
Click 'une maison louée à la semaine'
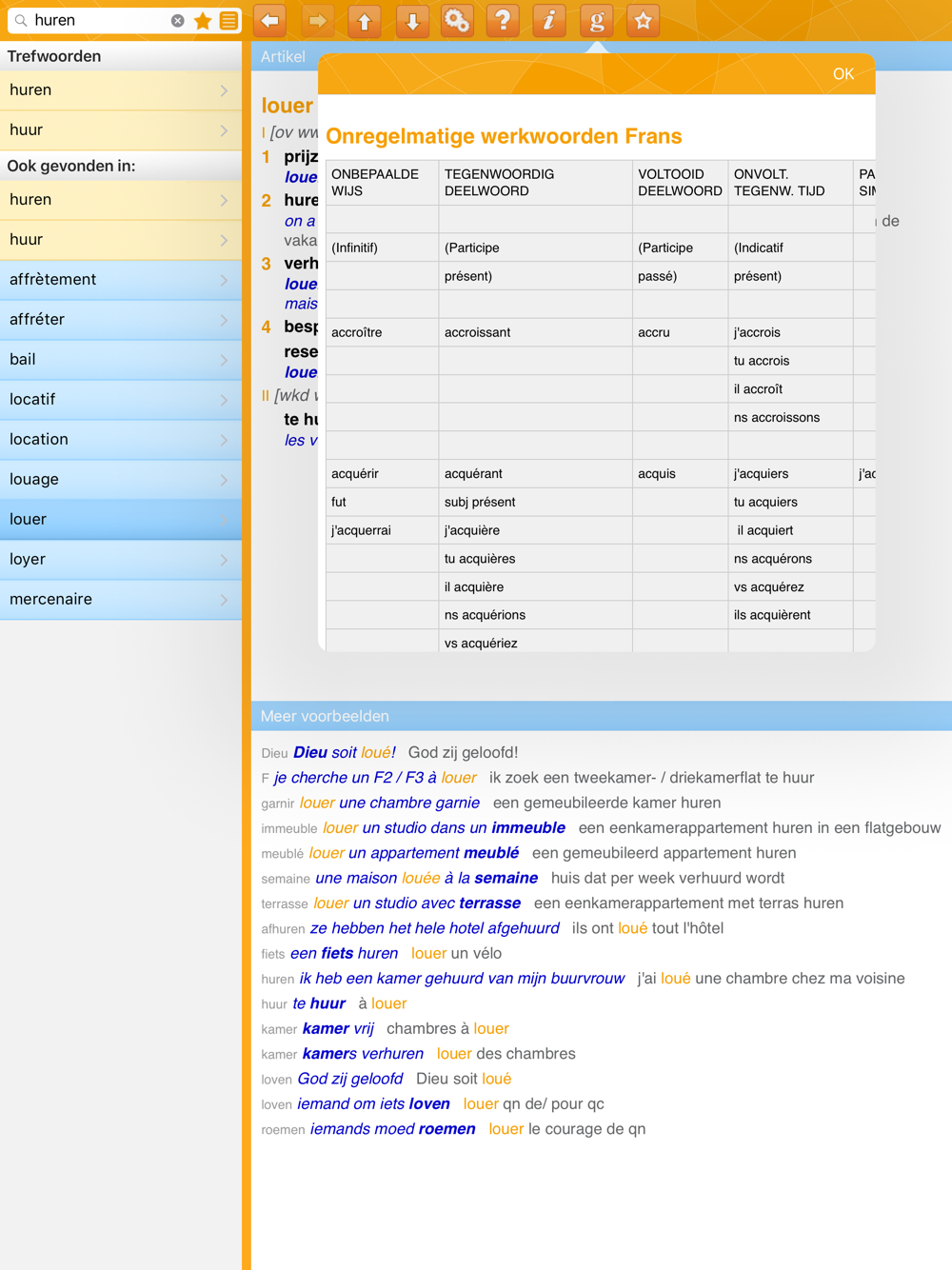coord(426,878)
